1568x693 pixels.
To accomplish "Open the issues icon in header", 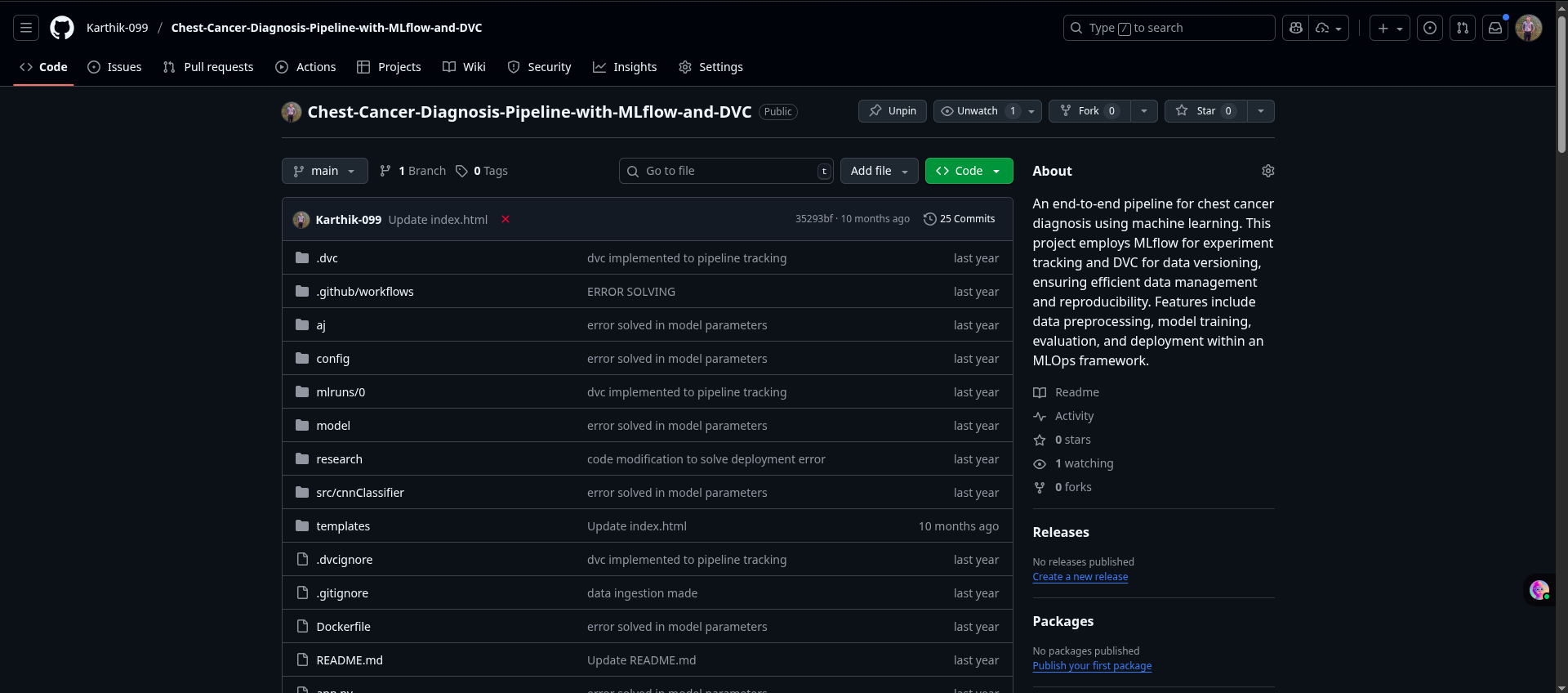I will (x=1429, y=28).
